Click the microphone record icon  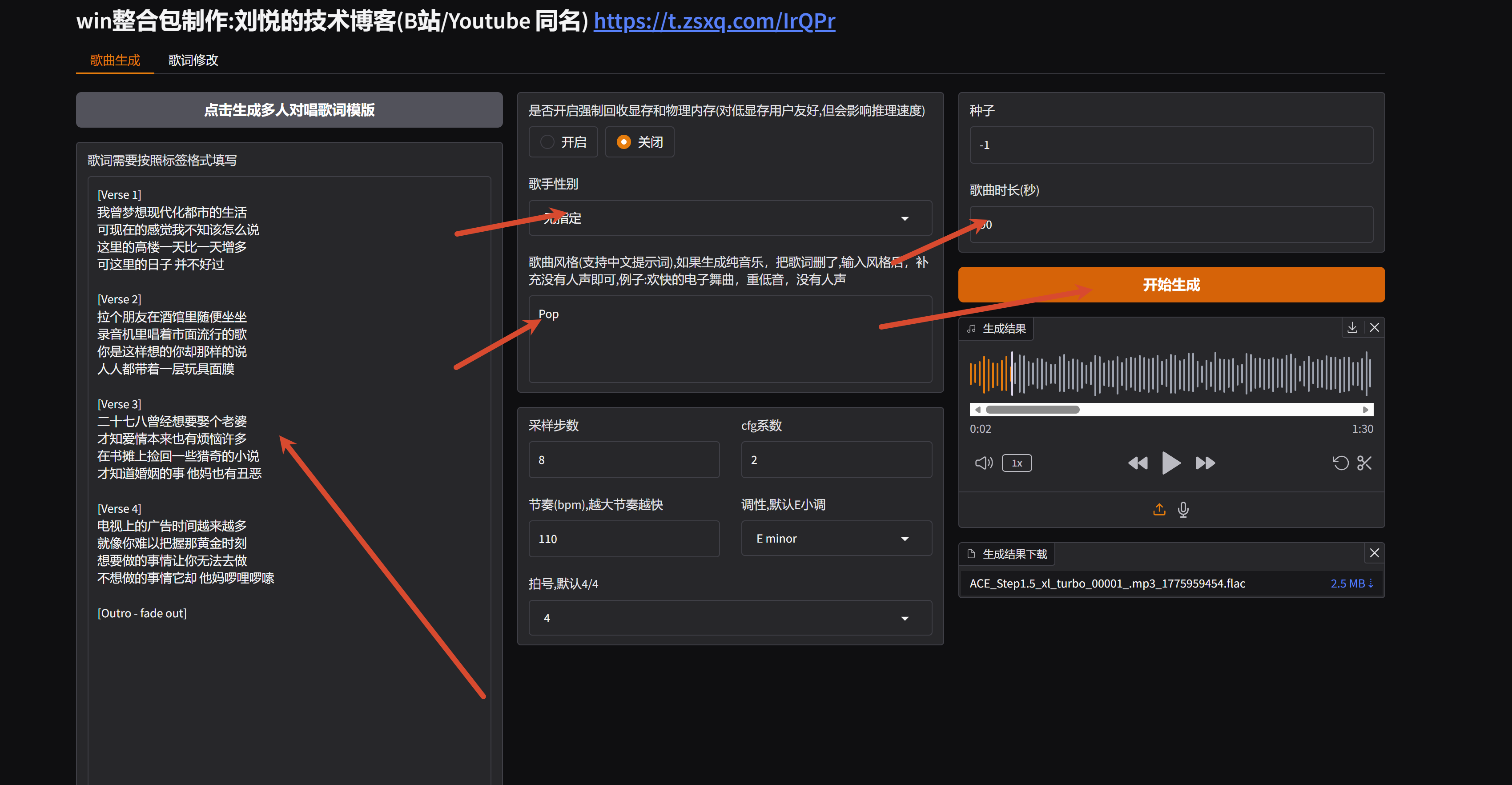click(x=1183, y=509)
